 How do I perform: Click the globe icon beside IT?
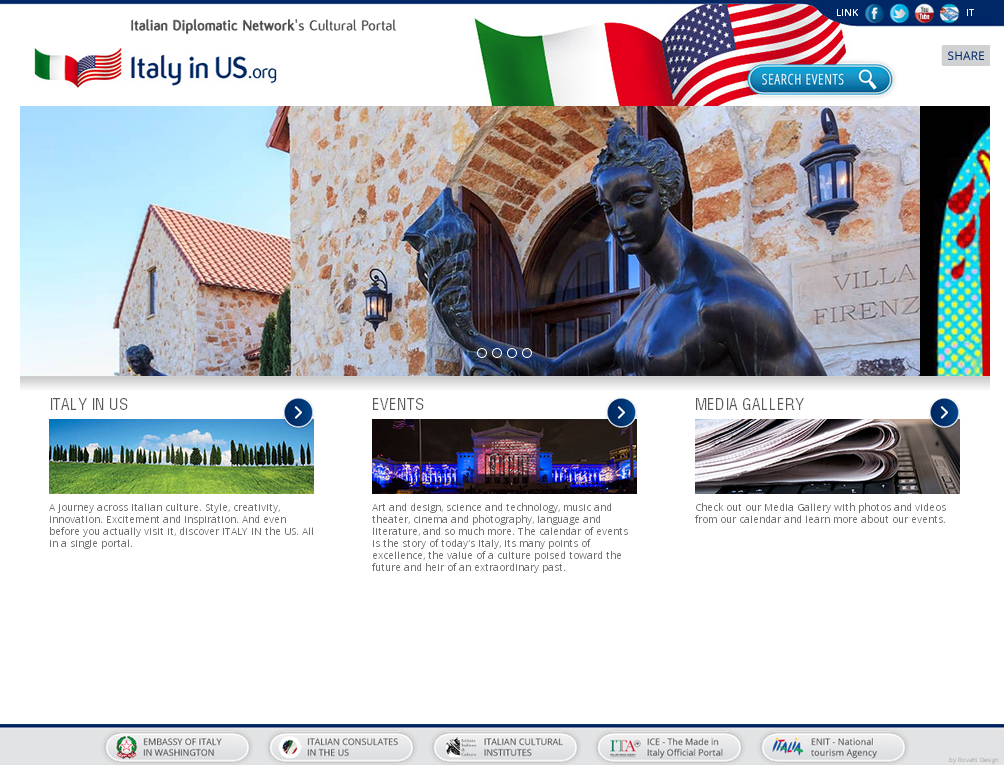click(949, 13)
